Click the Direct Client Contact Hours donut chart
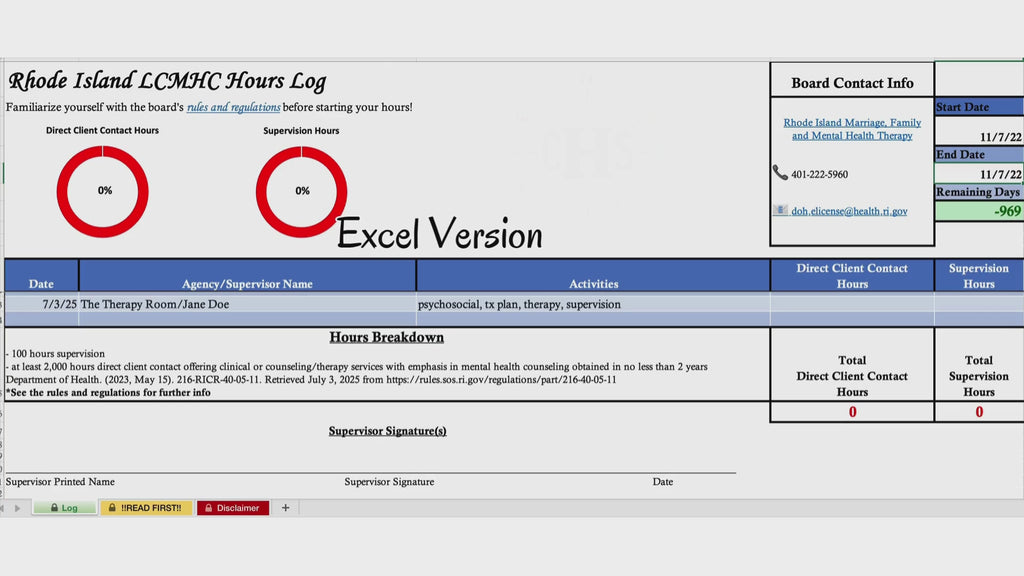The width and height of the screenshot is (1024, 576). 103,191
